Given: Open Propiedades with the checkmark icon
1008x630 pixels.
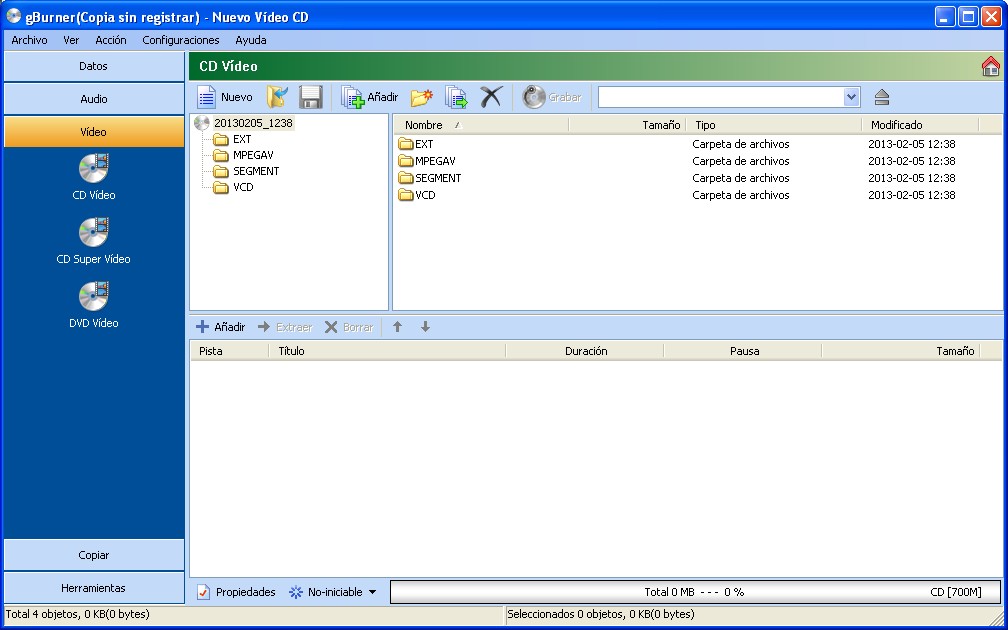Looking at the screenshot, I should click(203, 592).
